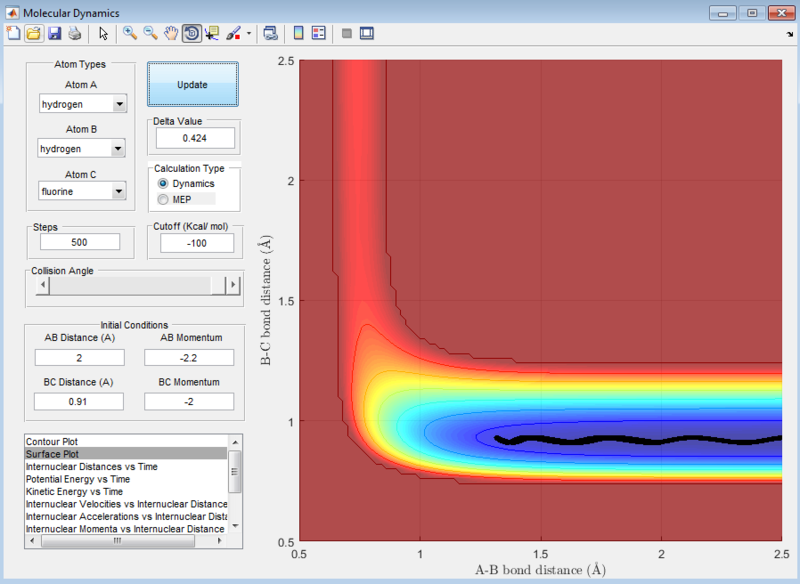Open the brush color dropdown arrow

pos(249,34)
